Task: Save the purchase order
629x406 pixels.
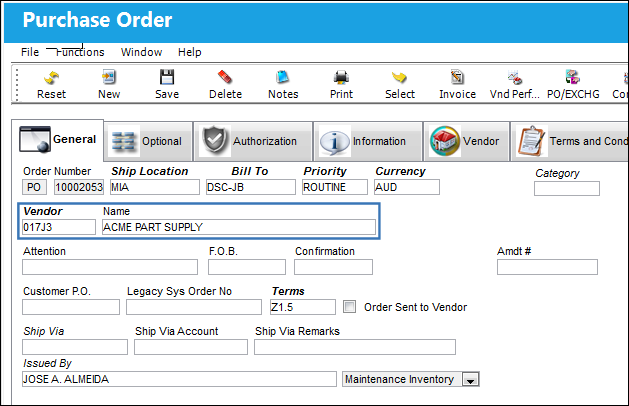Action: [167, 77]
